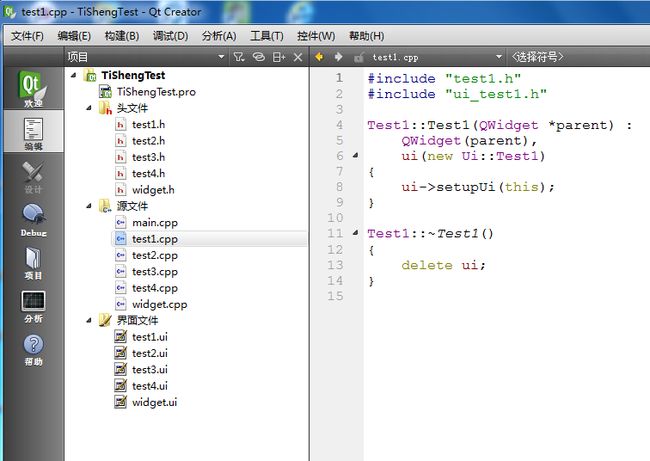Fold the destructor block at line 11
Image resolution: width=650 pixels, height=461 pixels.
[355, 233]
